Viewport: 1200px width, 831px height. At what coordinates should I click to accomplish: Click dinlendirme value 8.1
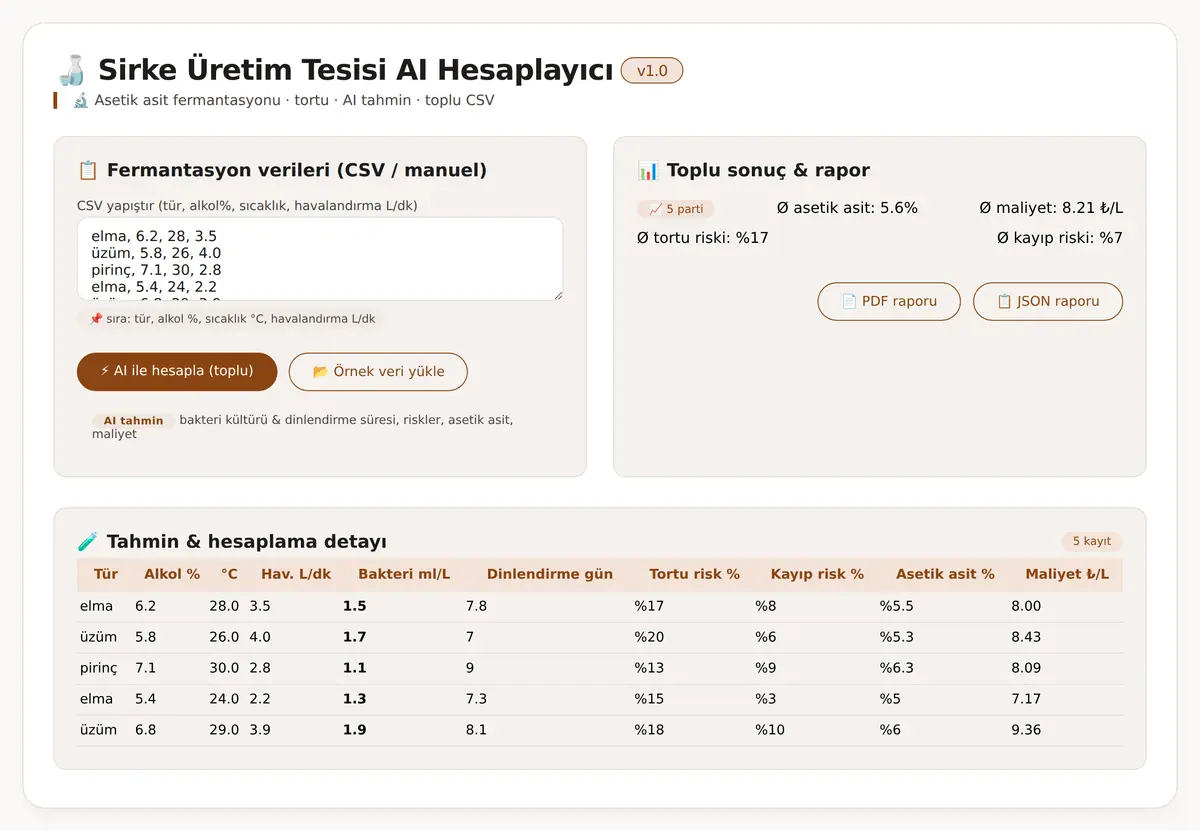(x=476, y=730)
